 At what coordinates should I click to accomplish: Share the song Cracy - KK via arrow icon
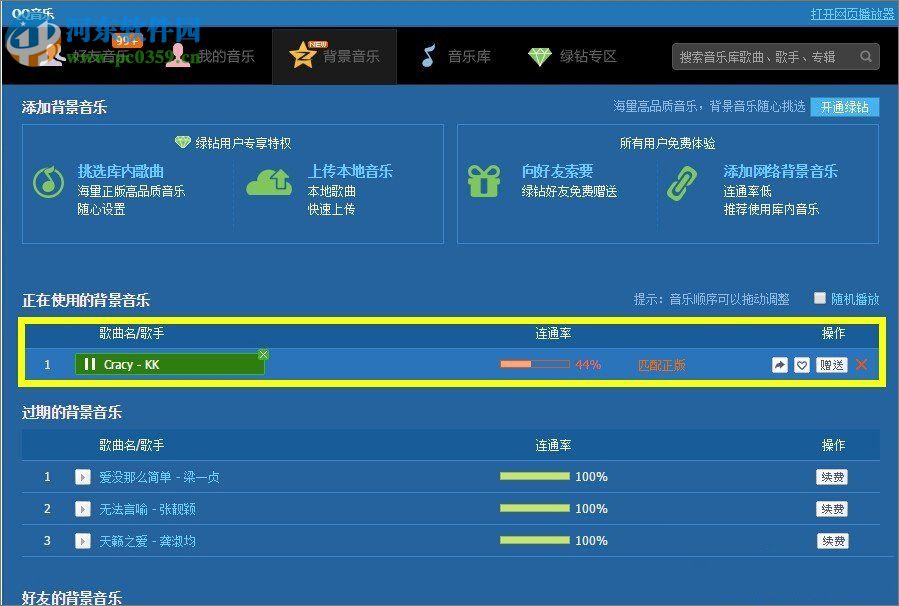tap(779, 364)
